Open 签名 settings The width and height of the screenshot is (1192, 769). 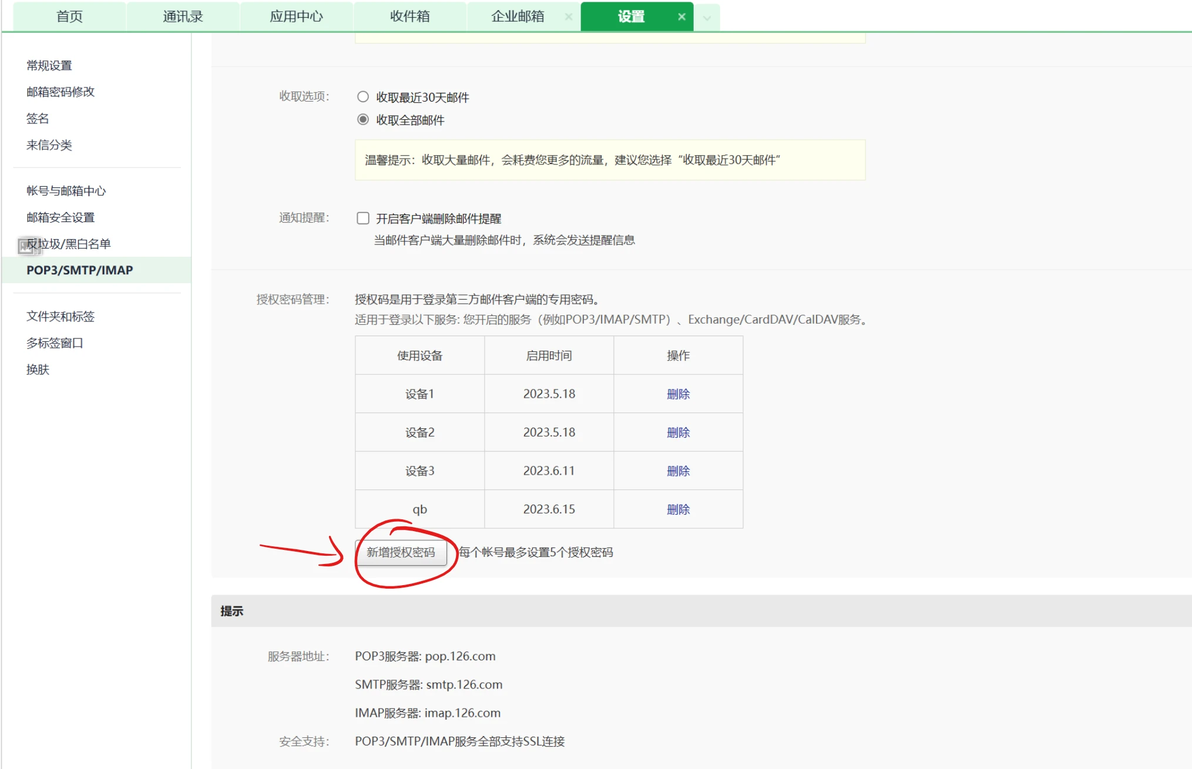(38, 119)
